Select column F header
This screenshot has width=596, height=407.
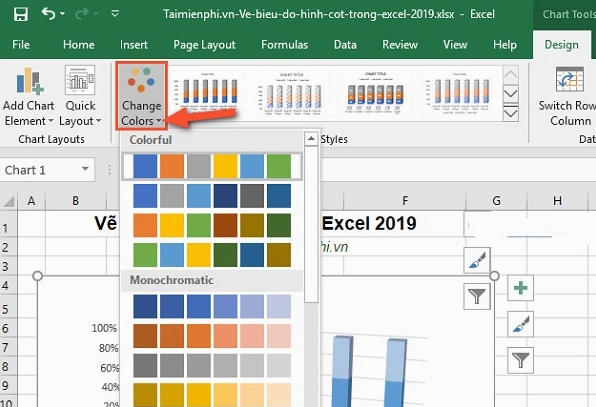(405, 200)
